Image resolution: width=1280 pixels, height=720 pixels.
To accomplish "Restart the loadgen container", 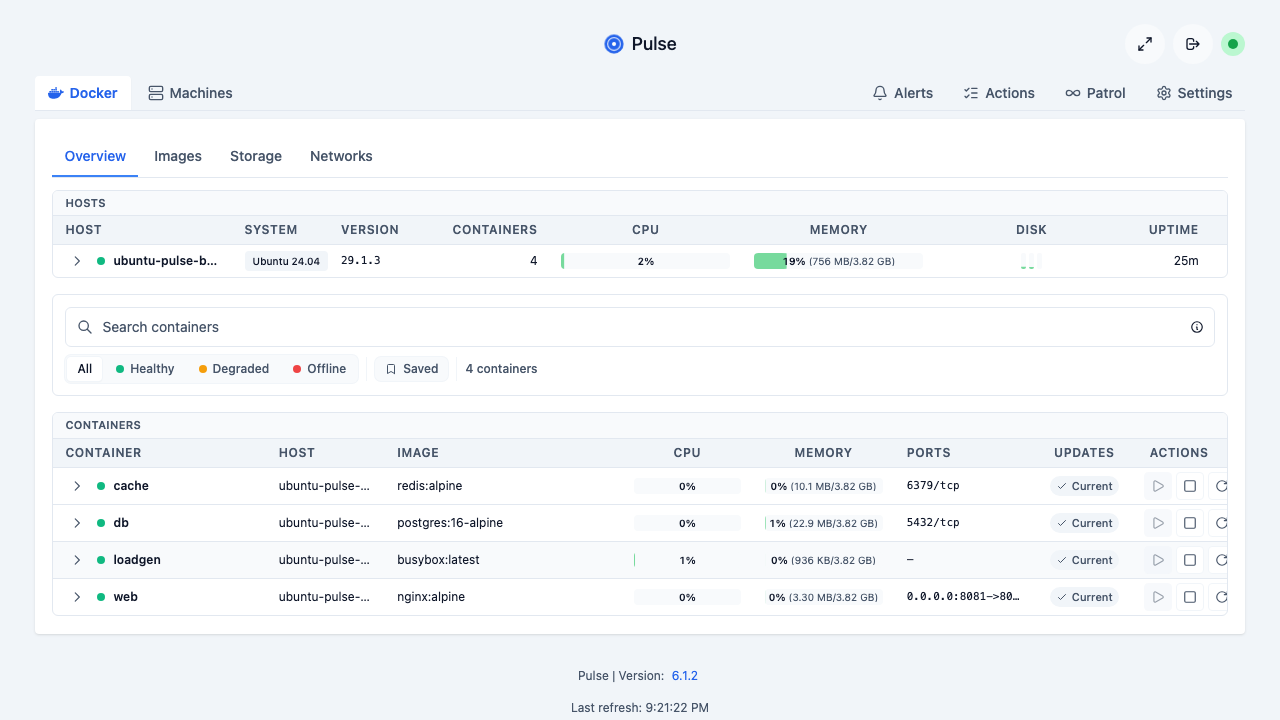I will 1220,560.
